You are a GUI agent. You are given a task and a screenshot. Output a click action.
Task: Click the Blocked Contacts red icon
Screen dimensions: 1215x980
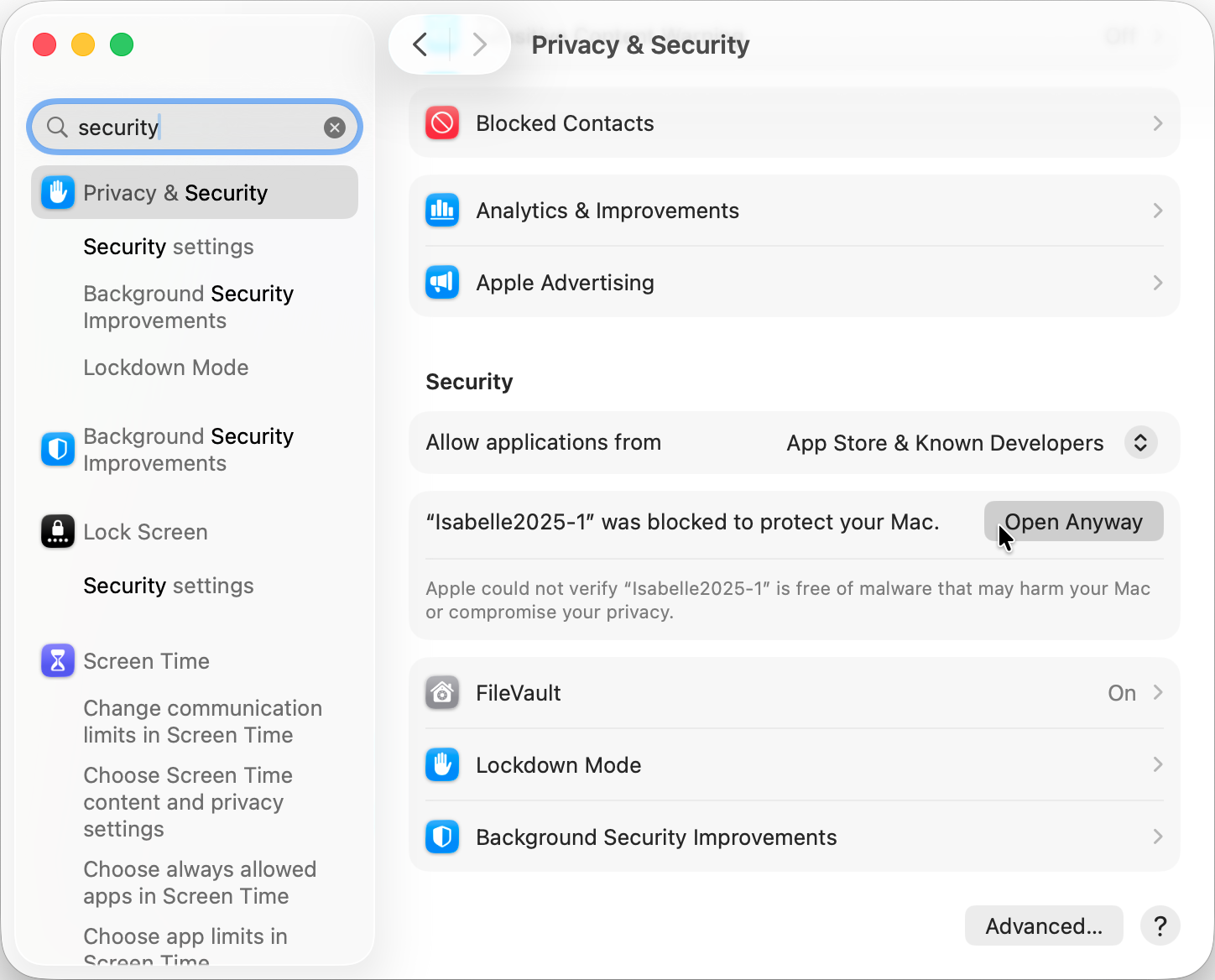(x=442, y=123)
